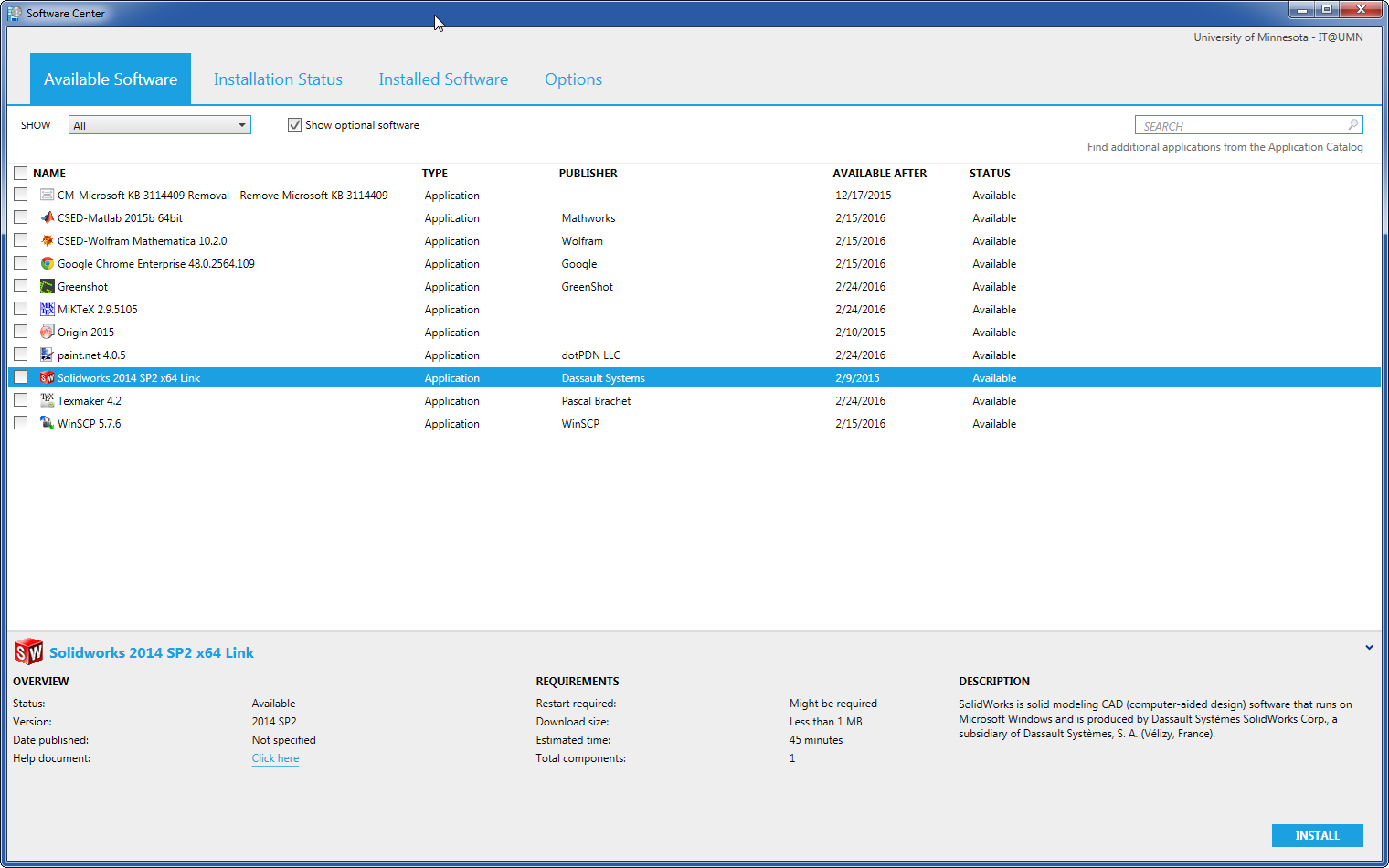Click publisher 'Mathworks' cell

[x=588, y=218]
